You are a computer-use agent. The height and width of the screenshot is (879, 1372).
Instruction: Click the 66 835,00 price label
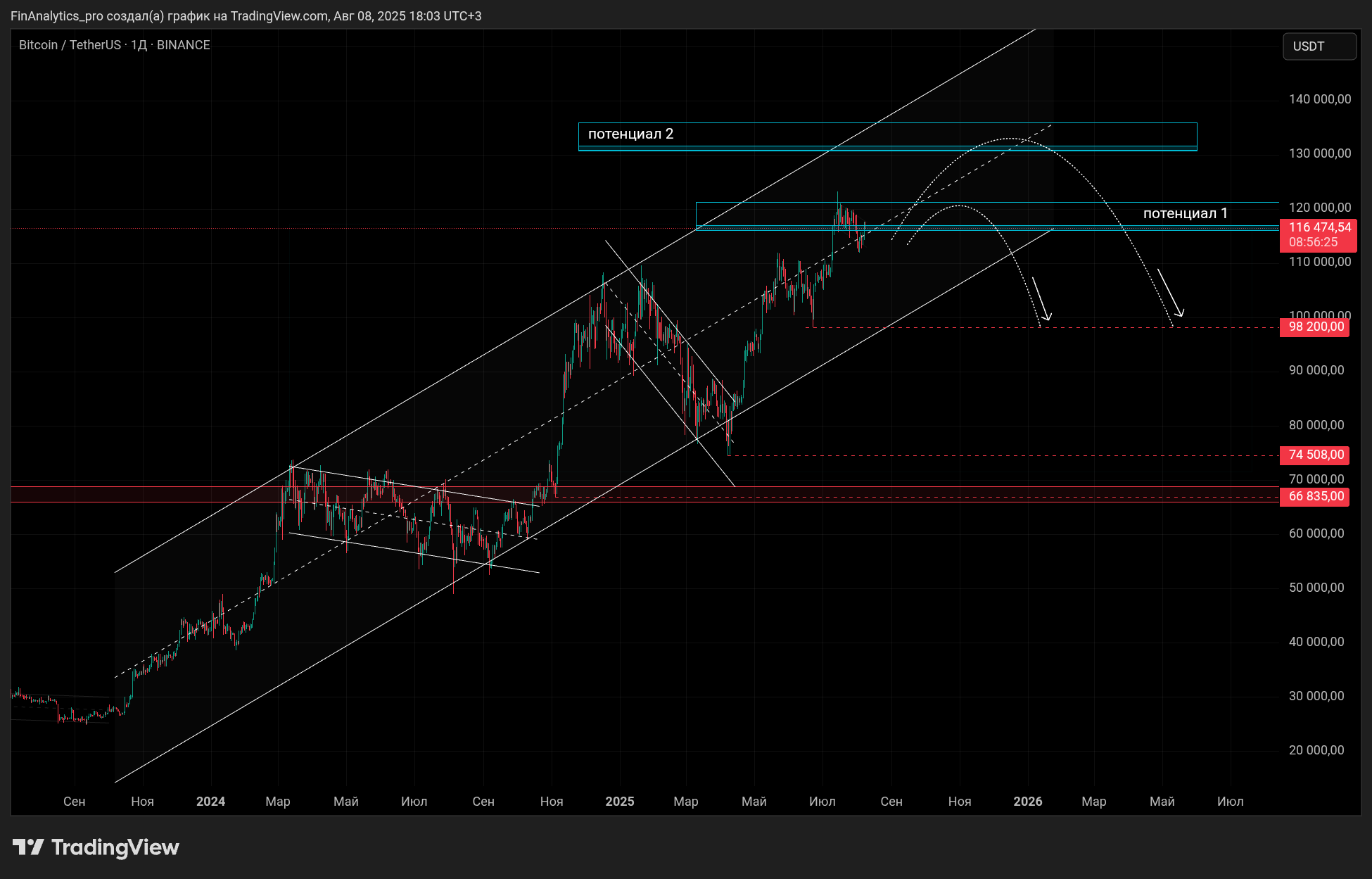point(1315,496)
